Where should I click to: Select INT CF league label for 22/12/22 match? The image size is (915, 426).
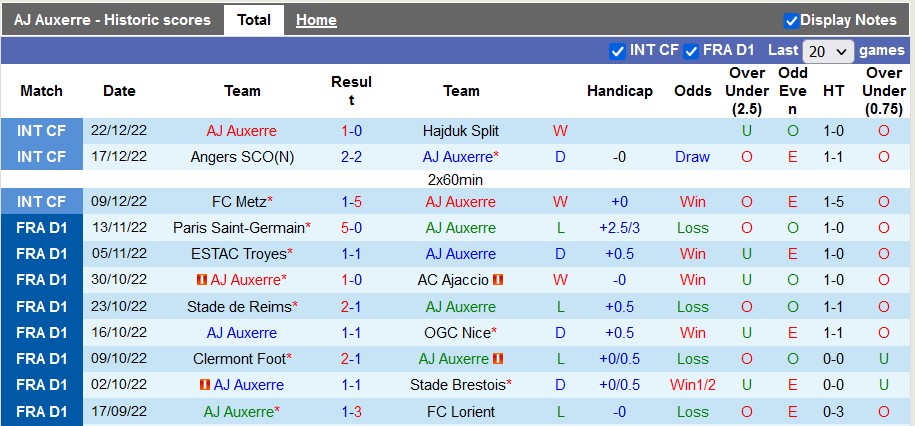pyautogui.click(x=42, y=131)
